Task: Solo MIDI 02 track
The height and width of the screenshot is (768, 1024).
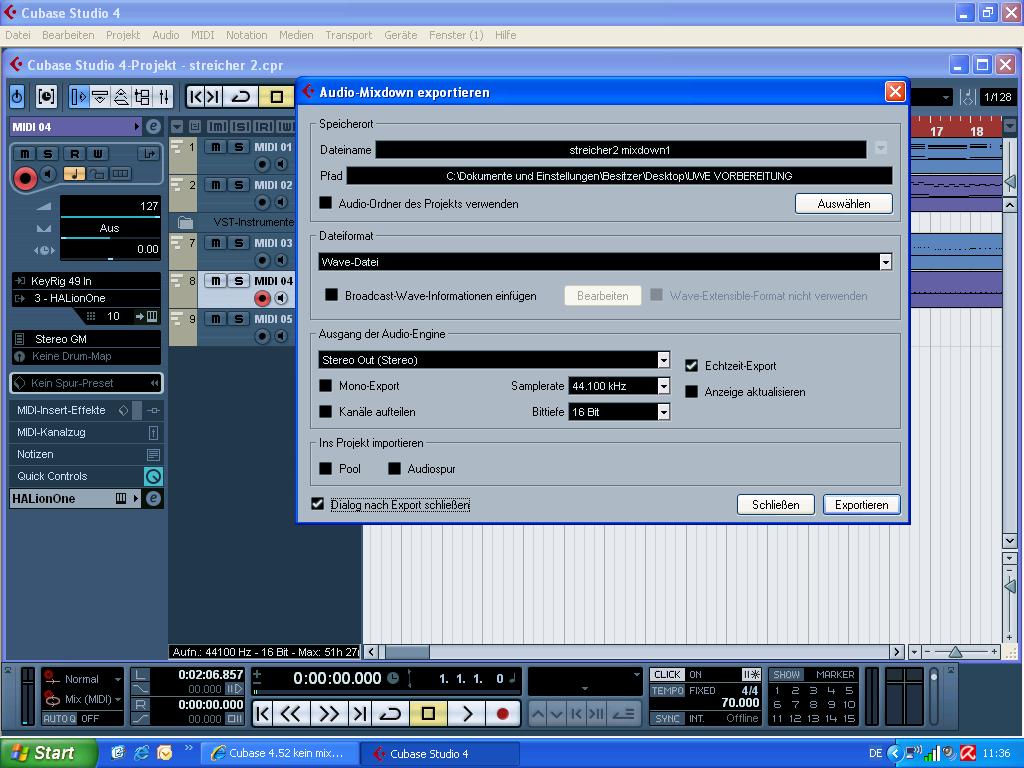Action: click(238, 185)
